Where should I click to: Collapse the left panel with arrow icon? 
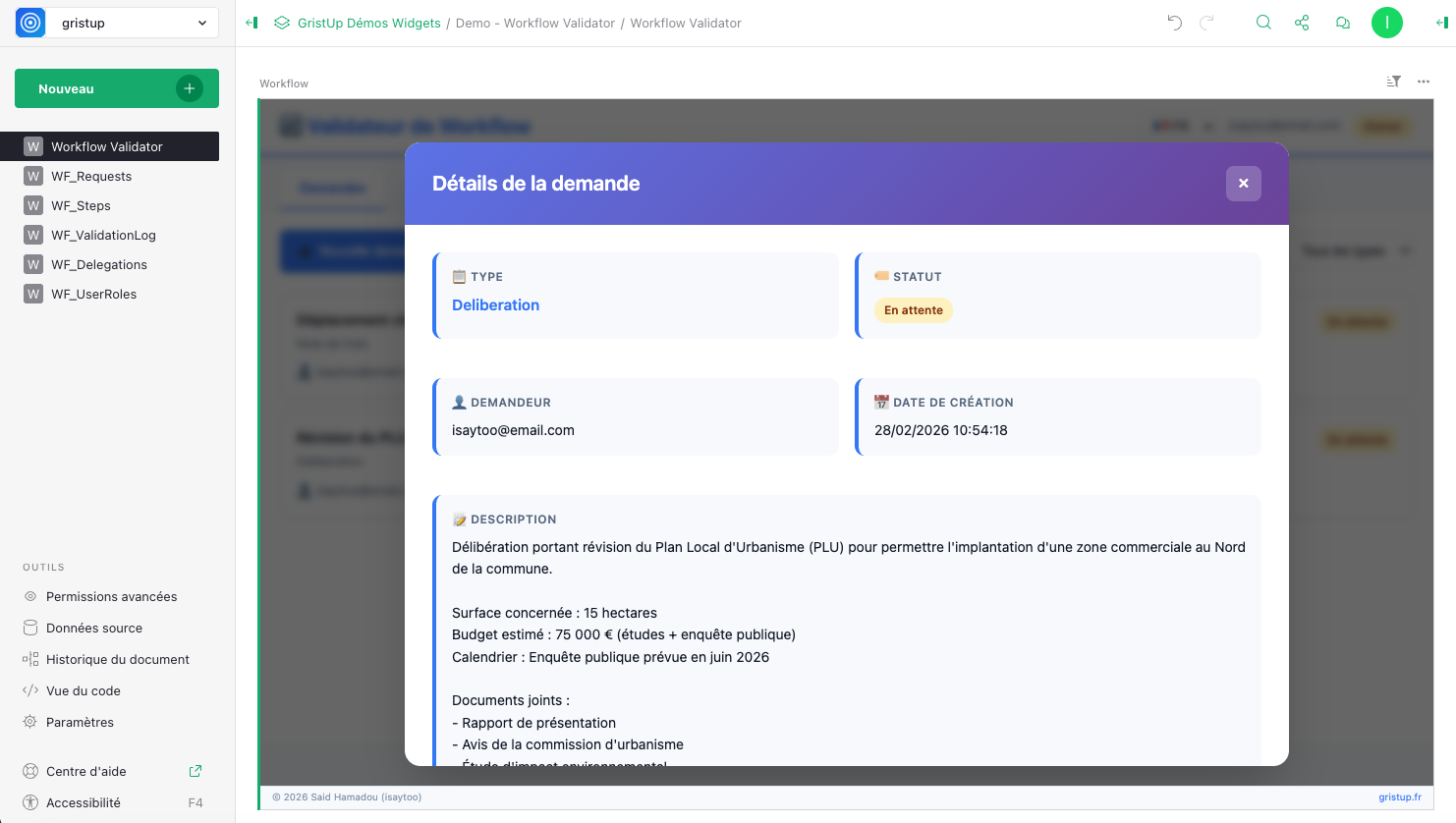[252, 23]
